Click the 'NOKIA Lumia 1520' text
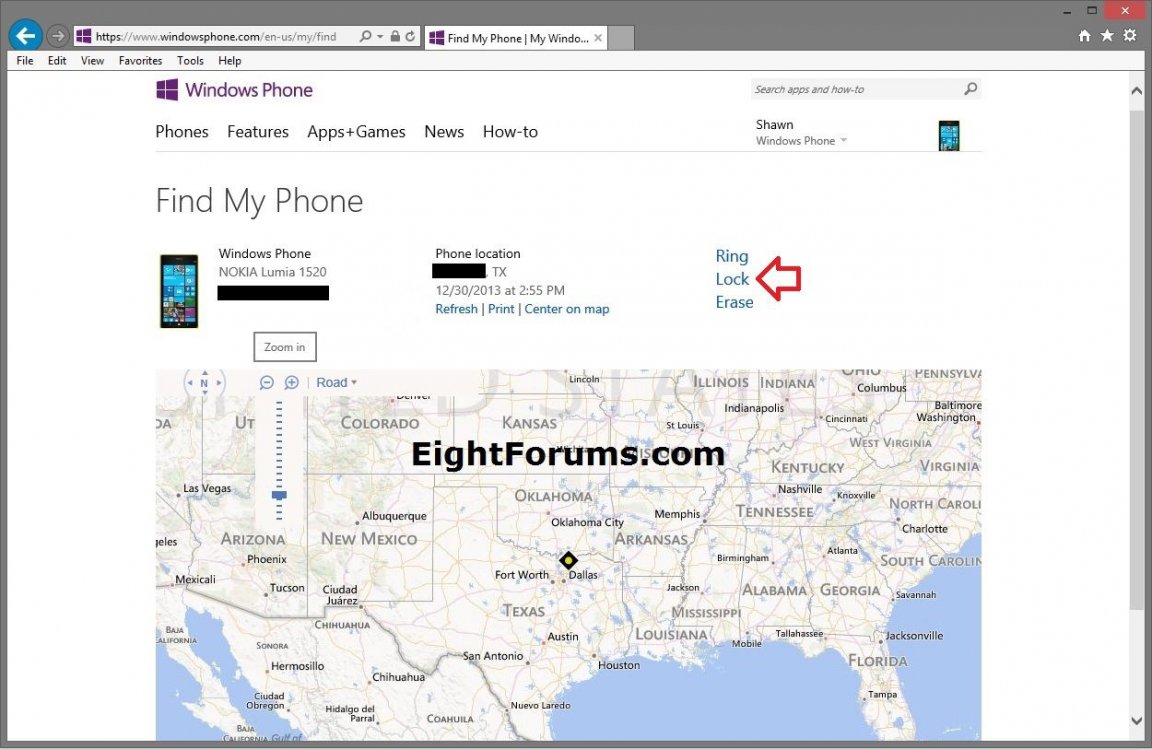1152x750 pixels. click(273, 272)
